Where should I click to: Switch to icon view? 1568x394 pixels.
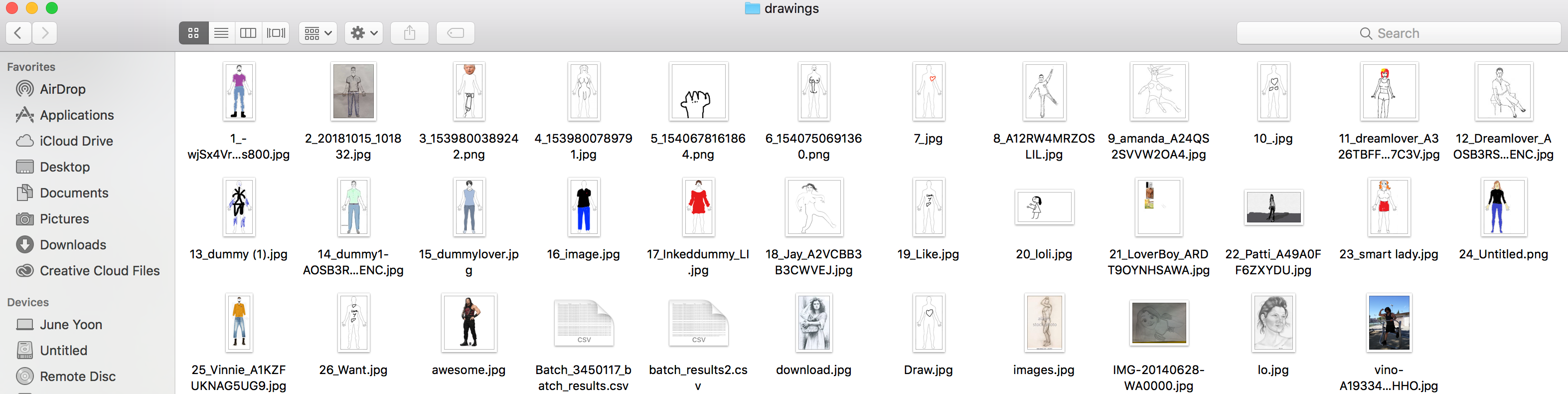[193, 33]
